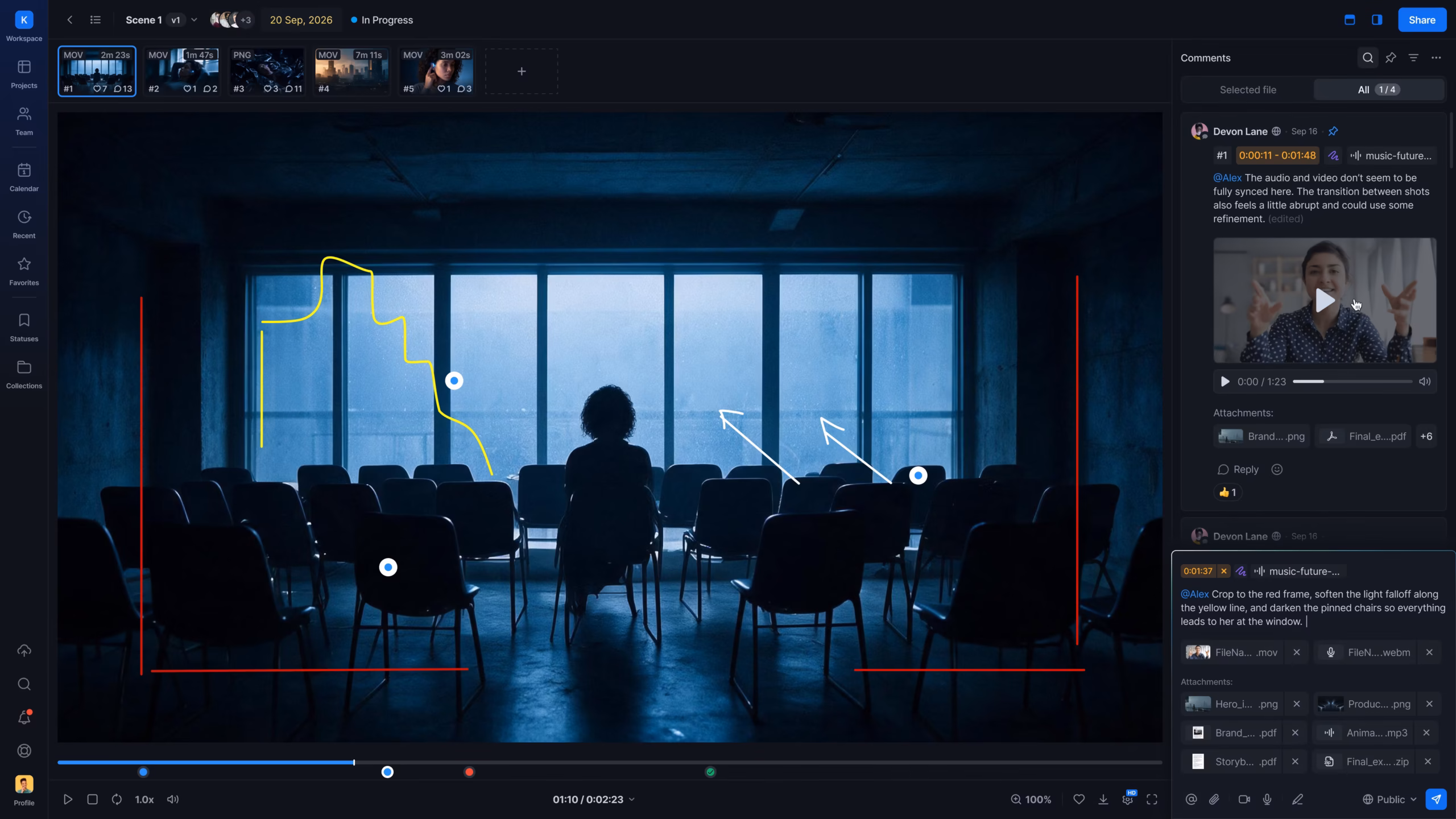The image size is (1456, 819).
Task: Open the In Progress status selector
Action: point(382,20)
